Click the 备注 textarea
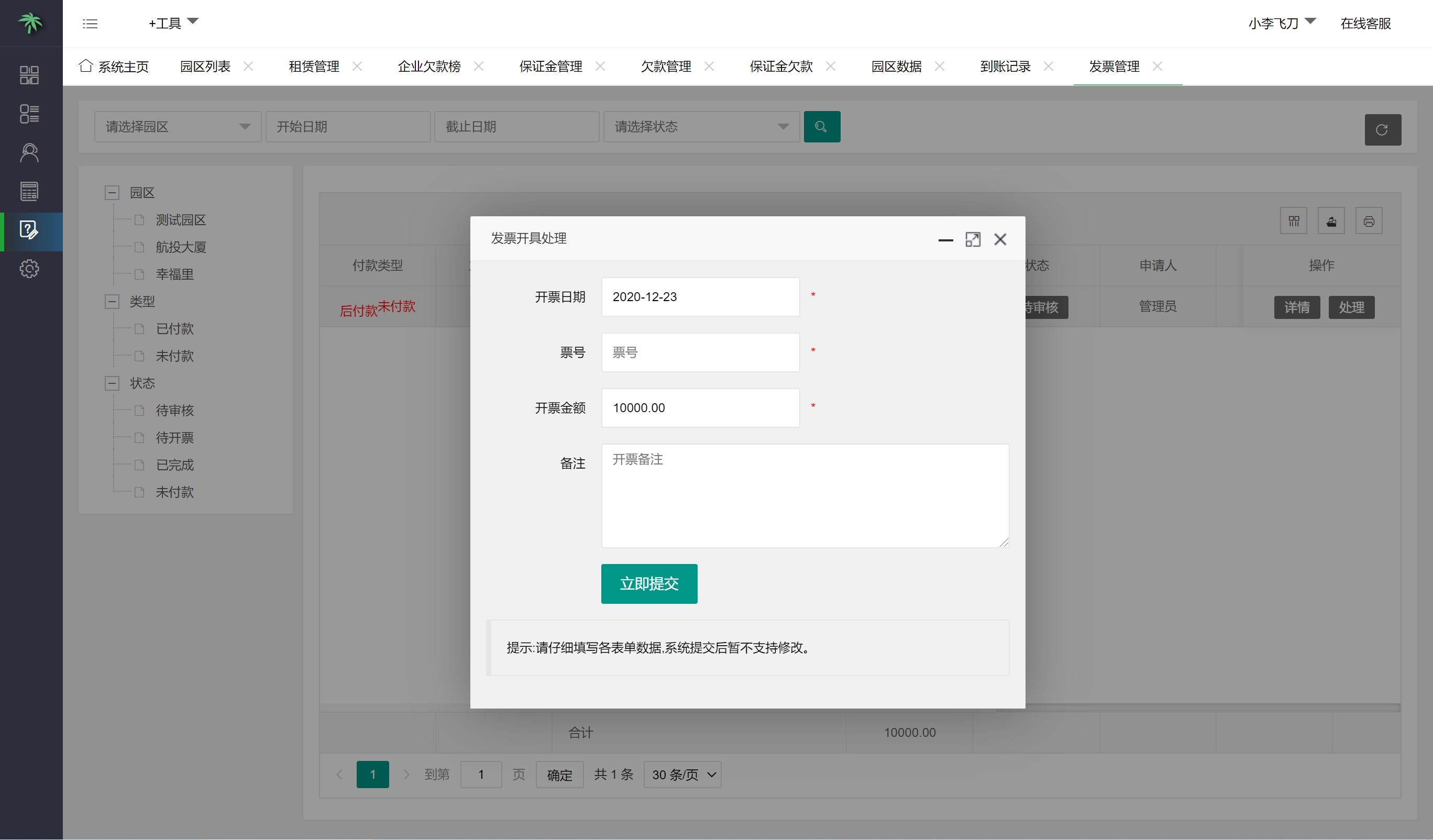The width and height of the screenshot is (1433, 840). click(x=805, y=496)
